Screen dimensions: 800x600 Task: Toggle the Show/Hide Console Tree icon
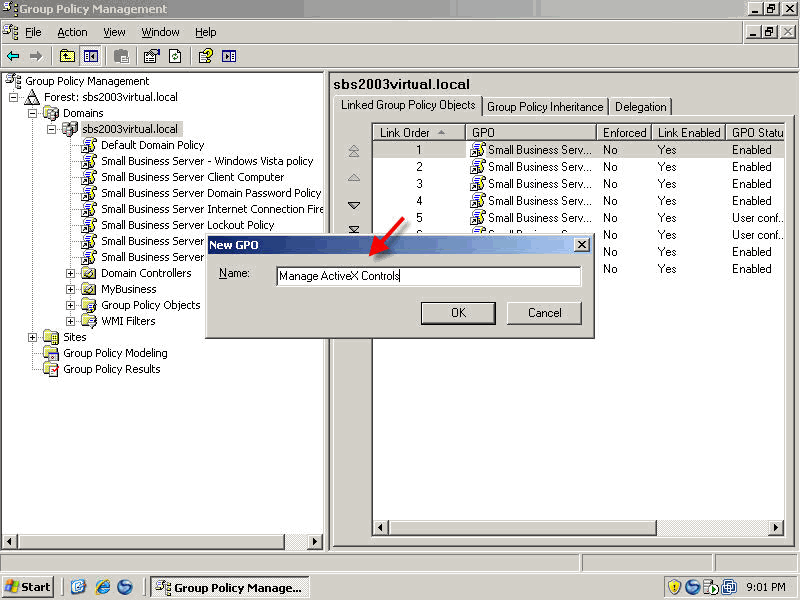click(91, 56)
